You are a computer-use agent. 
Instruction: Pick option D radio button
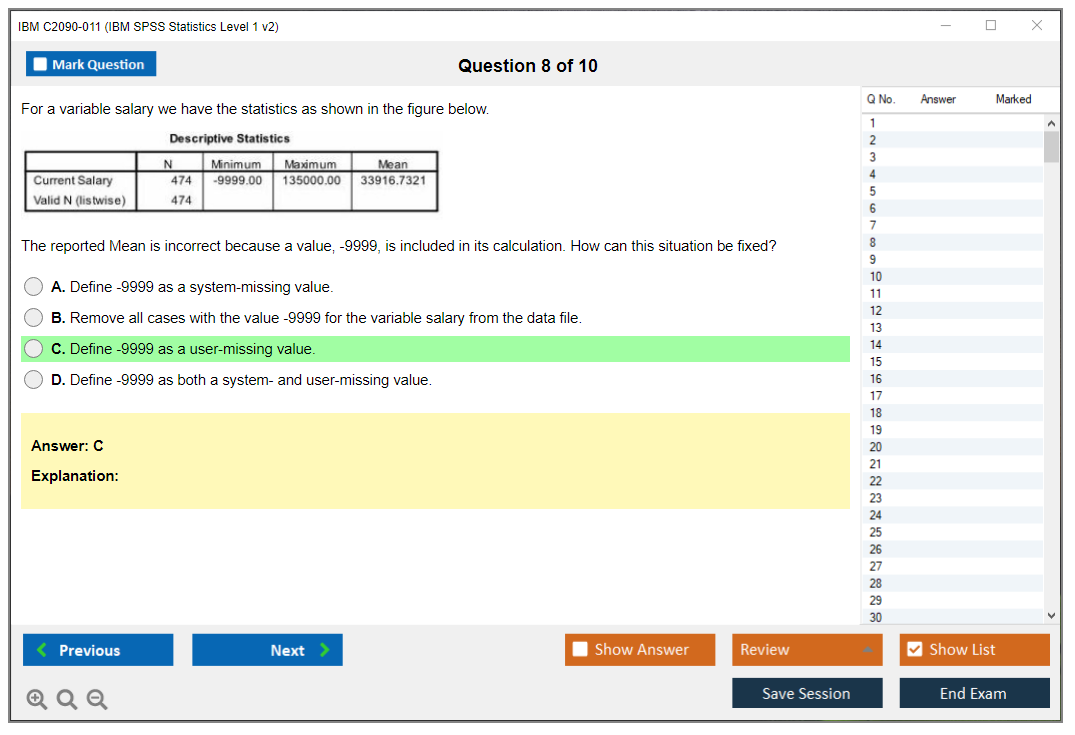pos(34,380)
